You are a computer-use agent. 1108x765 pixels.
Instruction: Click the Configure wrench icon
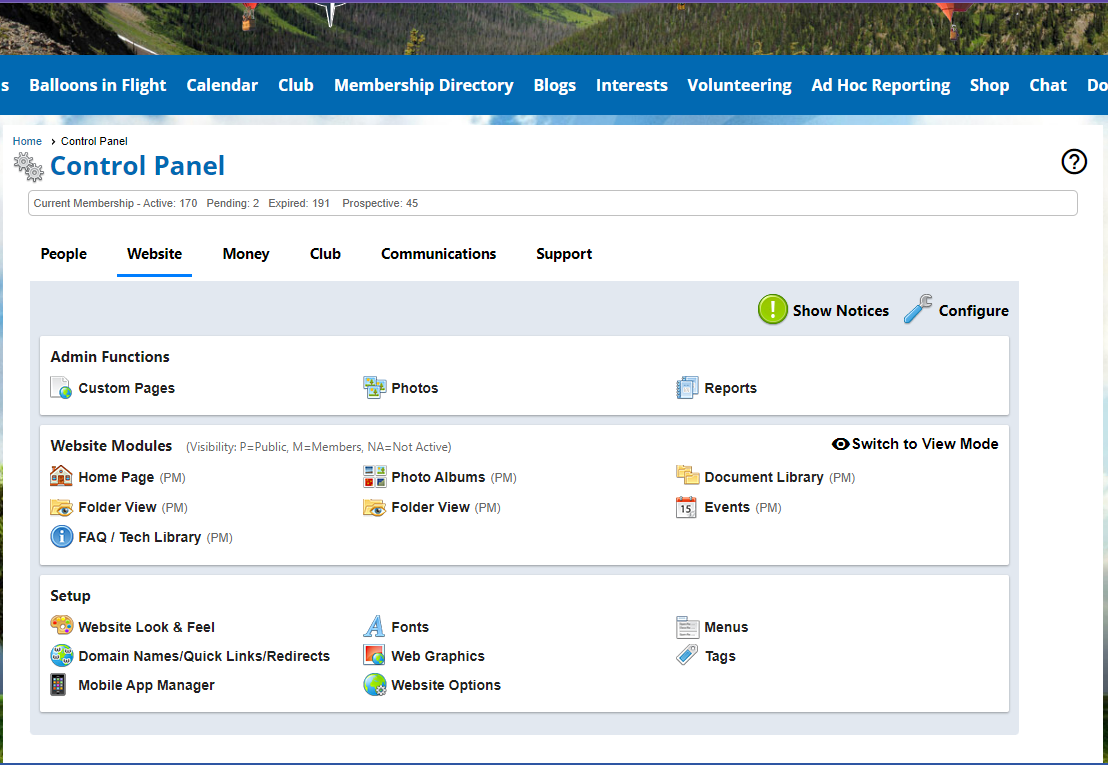click(x=918, y=310)
